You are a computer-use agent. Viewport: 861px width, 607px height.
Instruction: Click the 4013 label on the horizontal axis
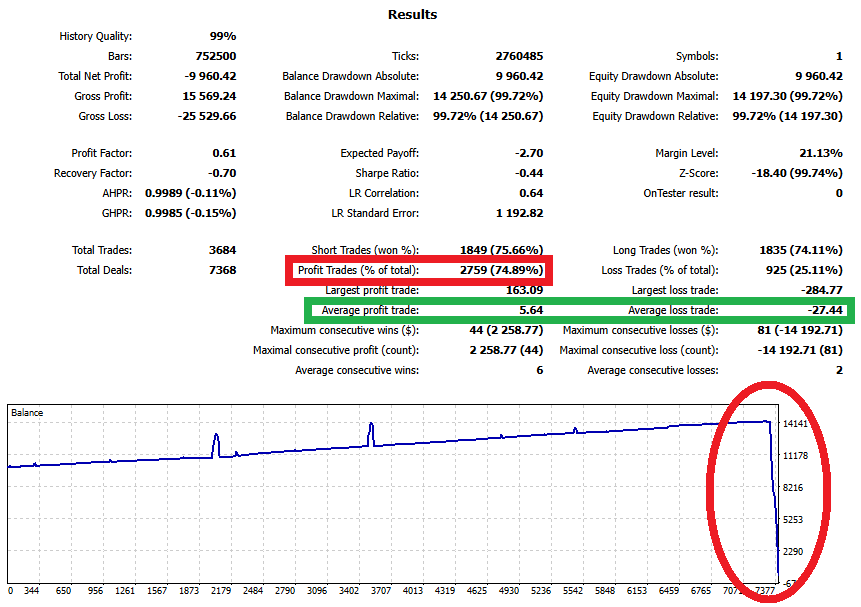(x=413, y=591)
